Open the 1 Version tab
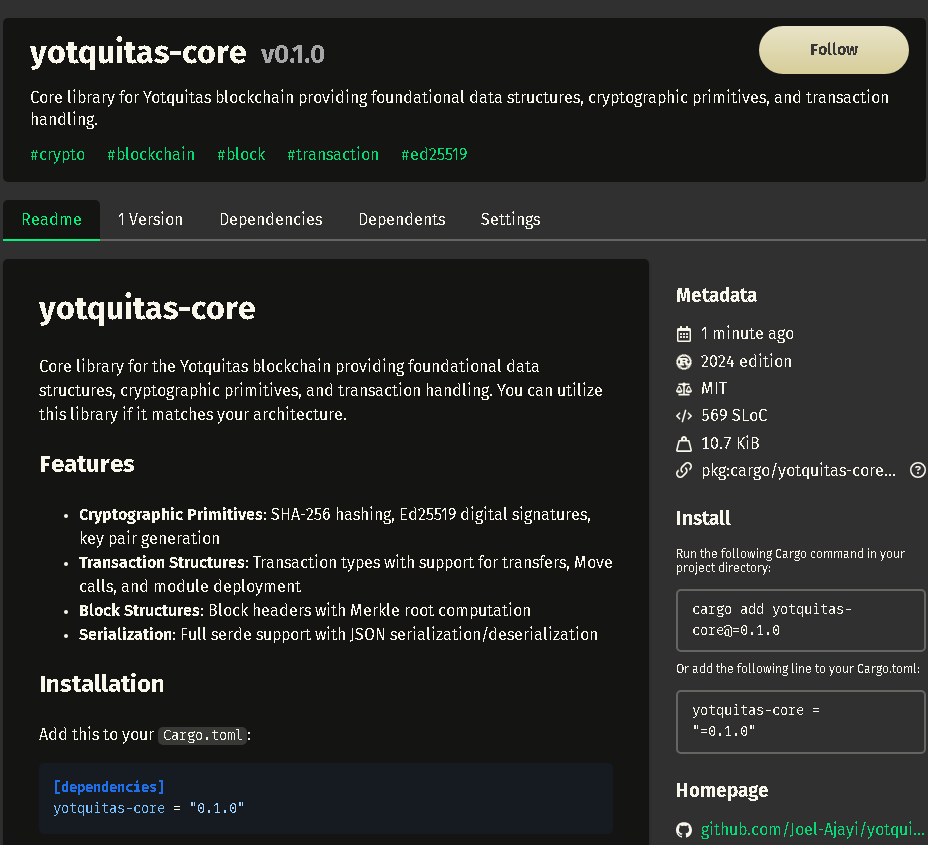 pyautogui.click(x=150, y=220)
